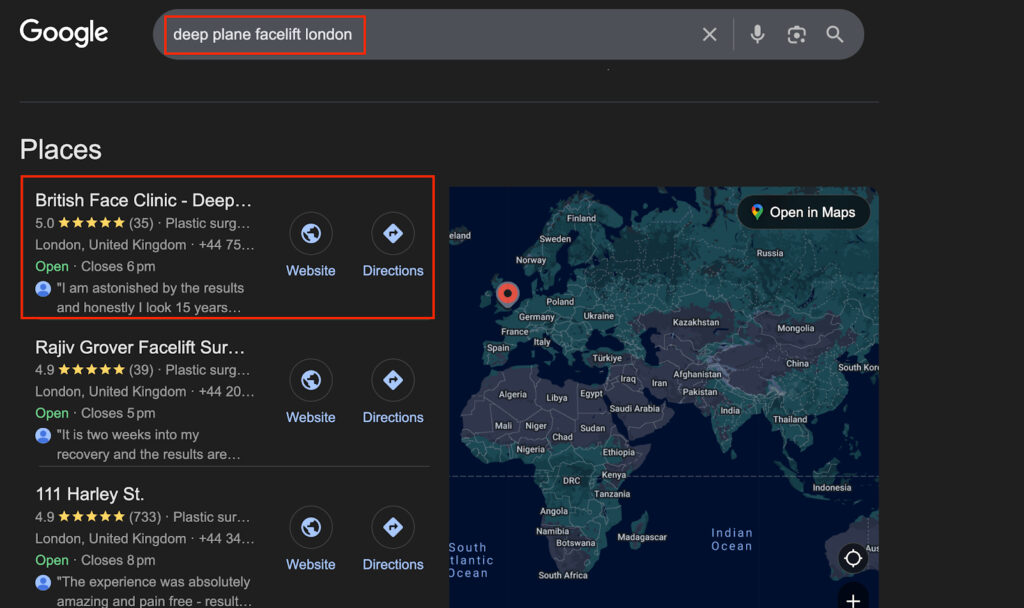1024x608 pixels.
Task: Open 111 Harley St. listing title
Action: 89,494
